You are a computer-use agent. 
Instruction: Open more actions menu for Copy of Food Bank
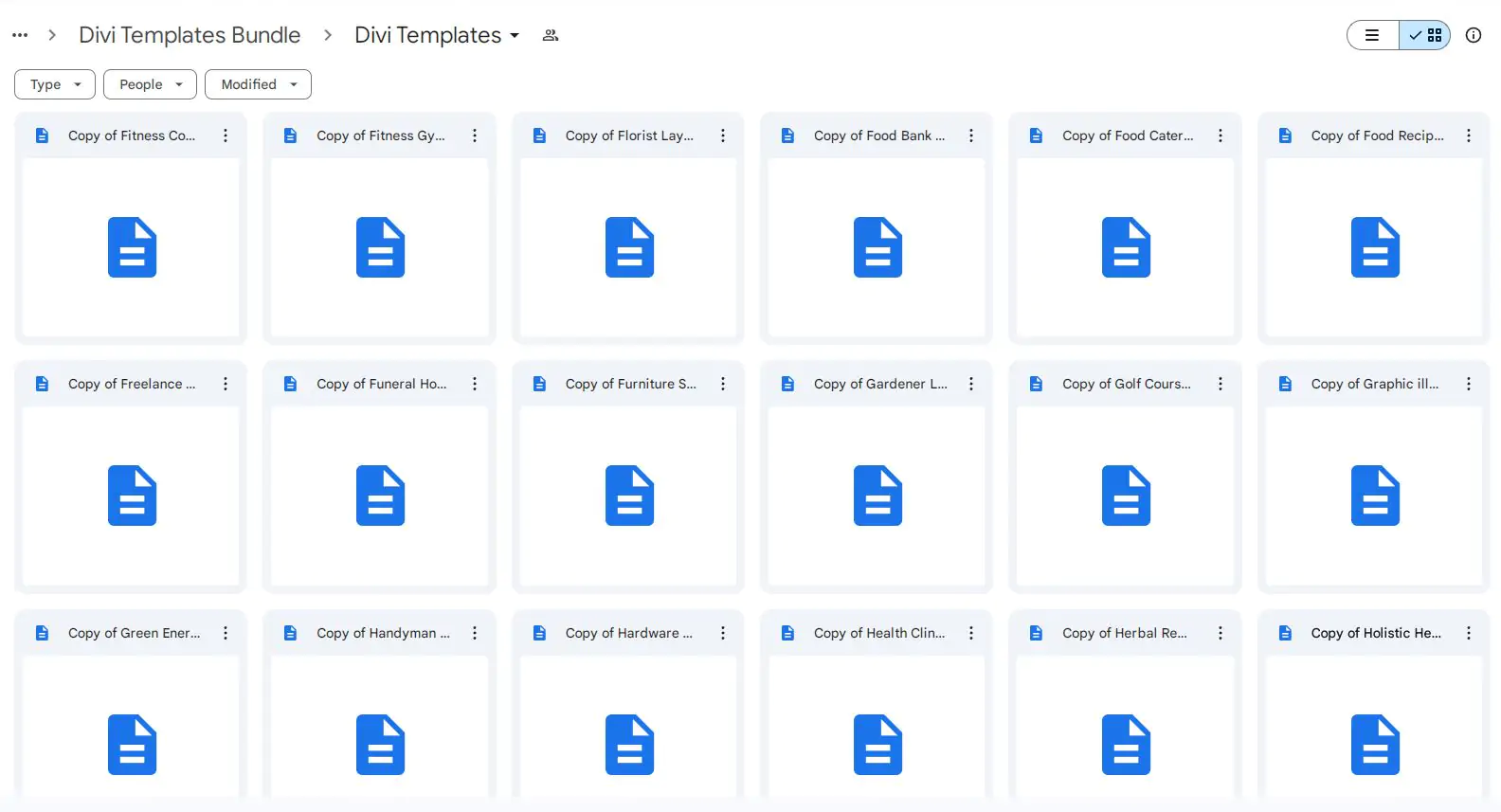point(971,135)
